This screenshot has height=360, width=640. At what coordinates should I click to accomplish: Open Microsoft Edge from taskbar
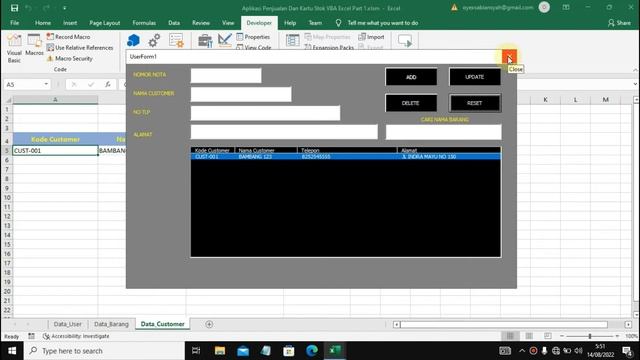pyautogui.click(x=312, y=351)
